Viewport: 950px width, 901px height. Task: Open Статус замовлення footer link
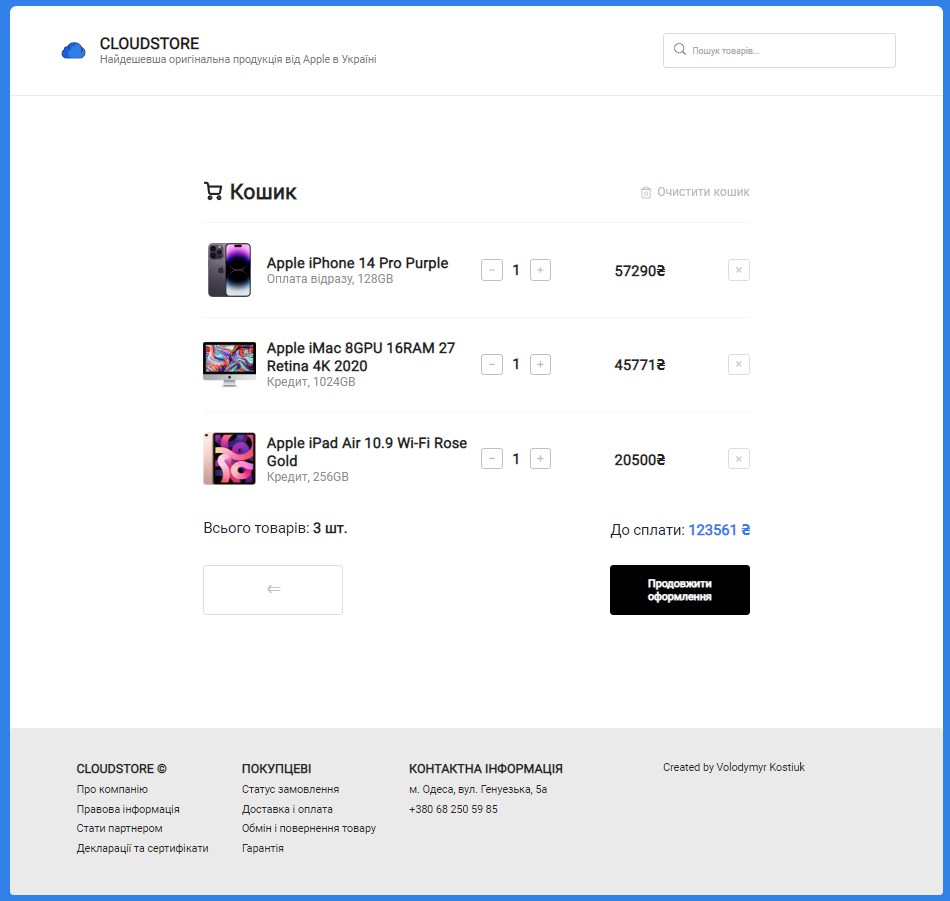tap(290, 790)
